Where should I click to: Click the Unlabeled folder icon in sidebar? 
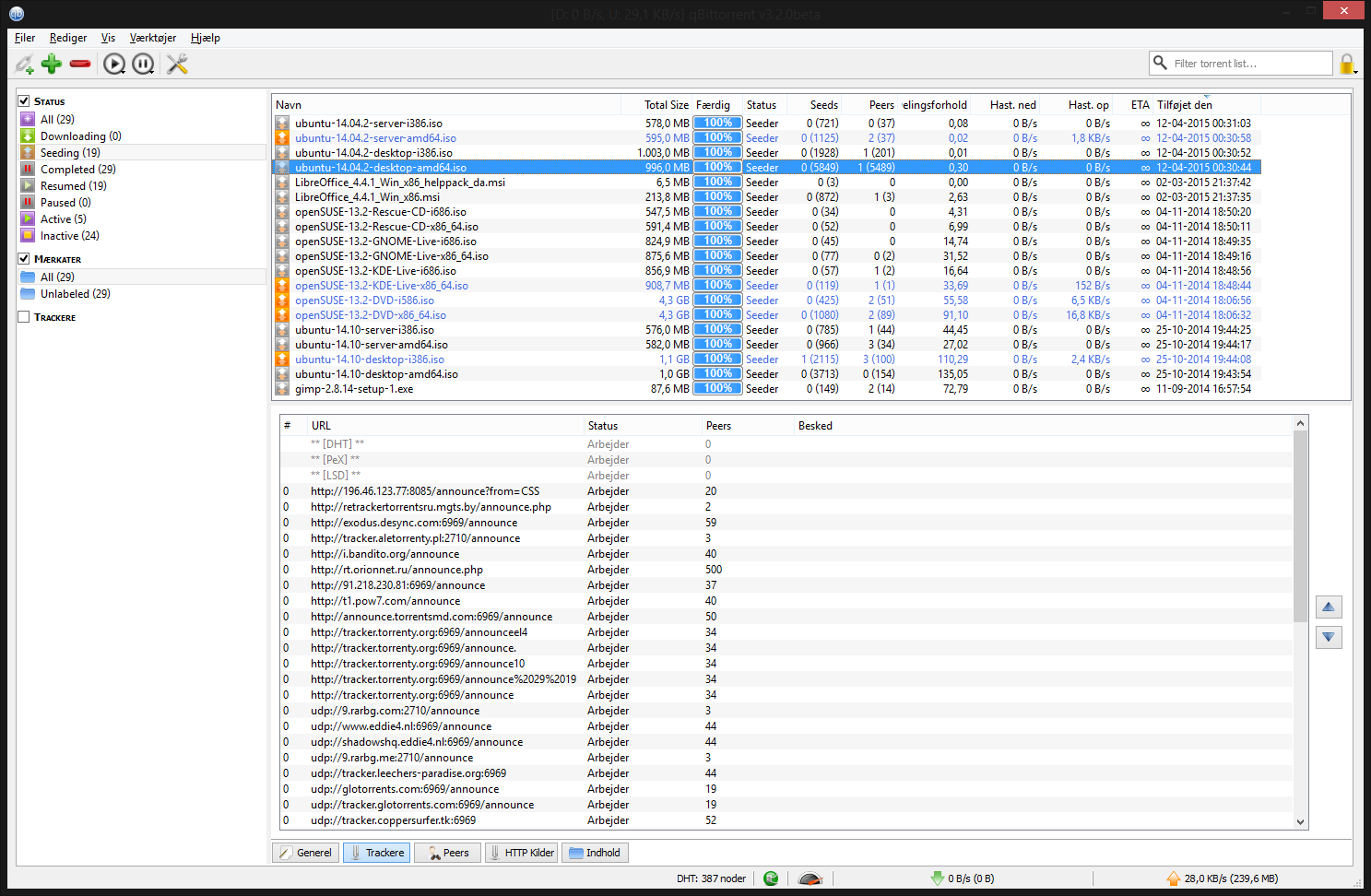pos(29,293)
